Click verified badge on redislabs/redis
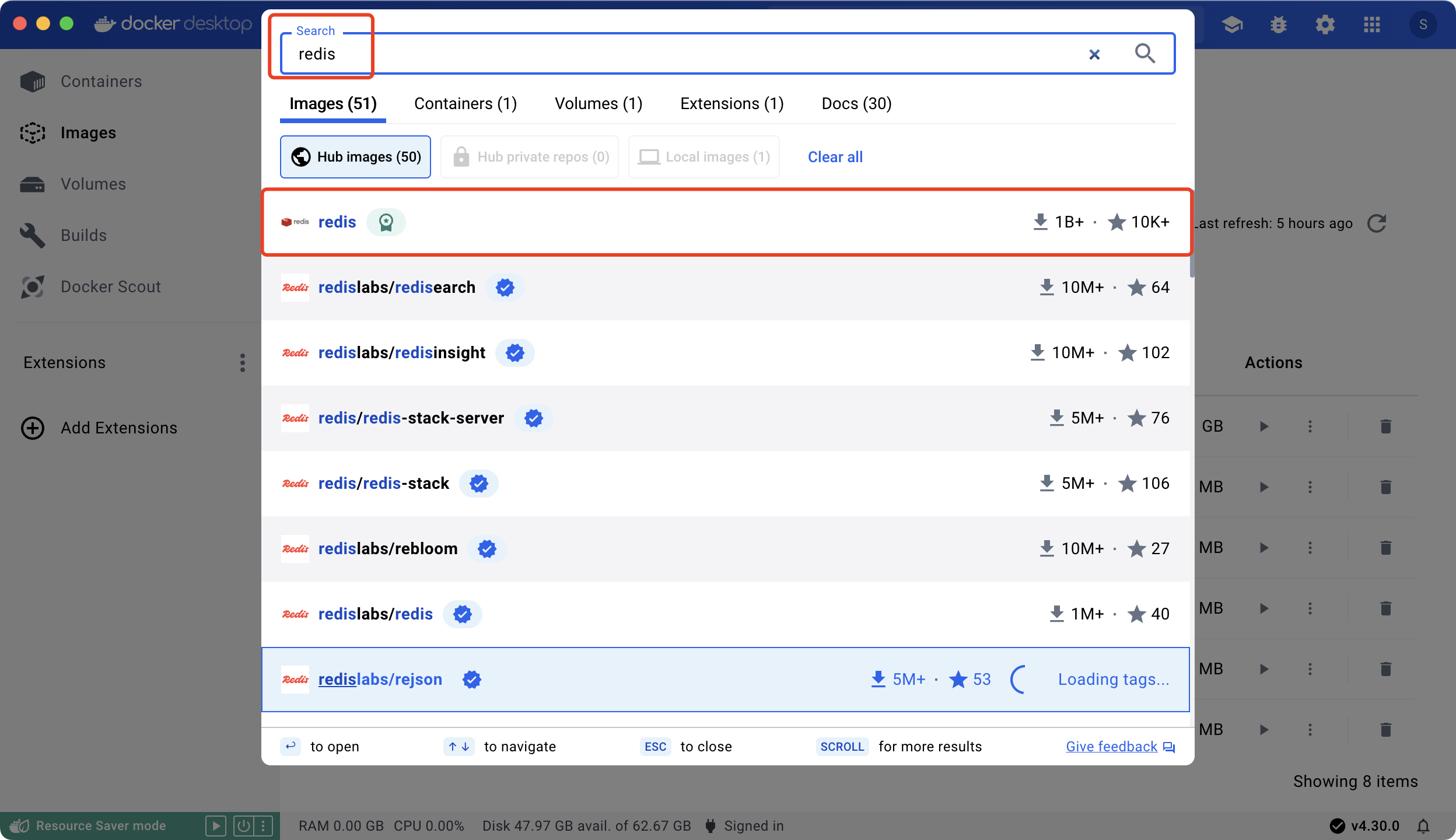This screenshot has height=840, width=1456. pos(462,614)
